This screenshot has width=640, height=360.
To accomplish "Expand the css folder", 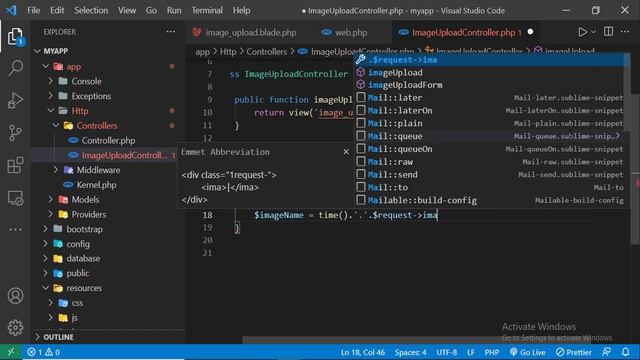I will pyautogui.click(x=51, y=303).
